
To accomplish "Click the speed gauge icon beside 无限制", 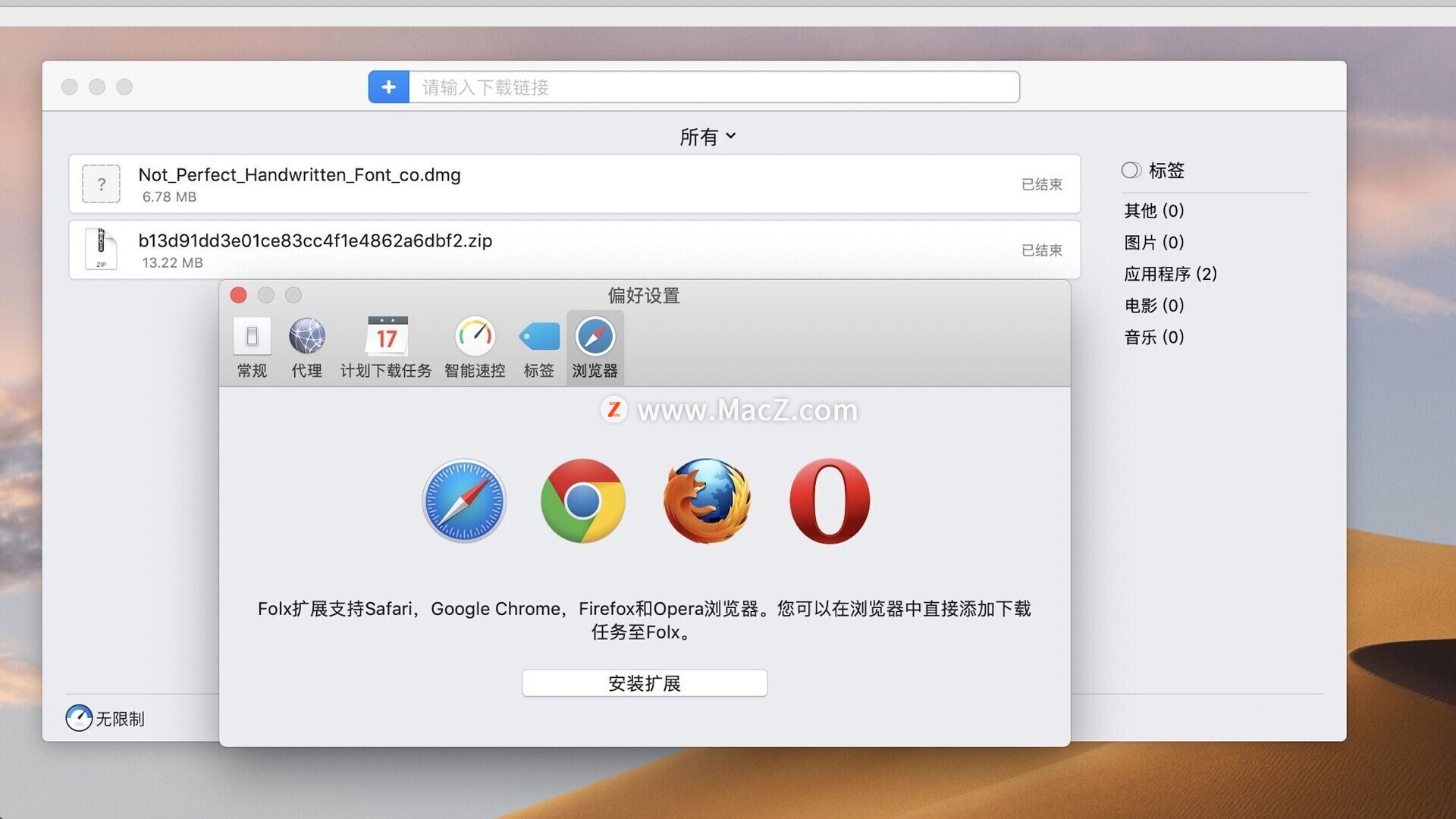I will (x=79, y=718).
